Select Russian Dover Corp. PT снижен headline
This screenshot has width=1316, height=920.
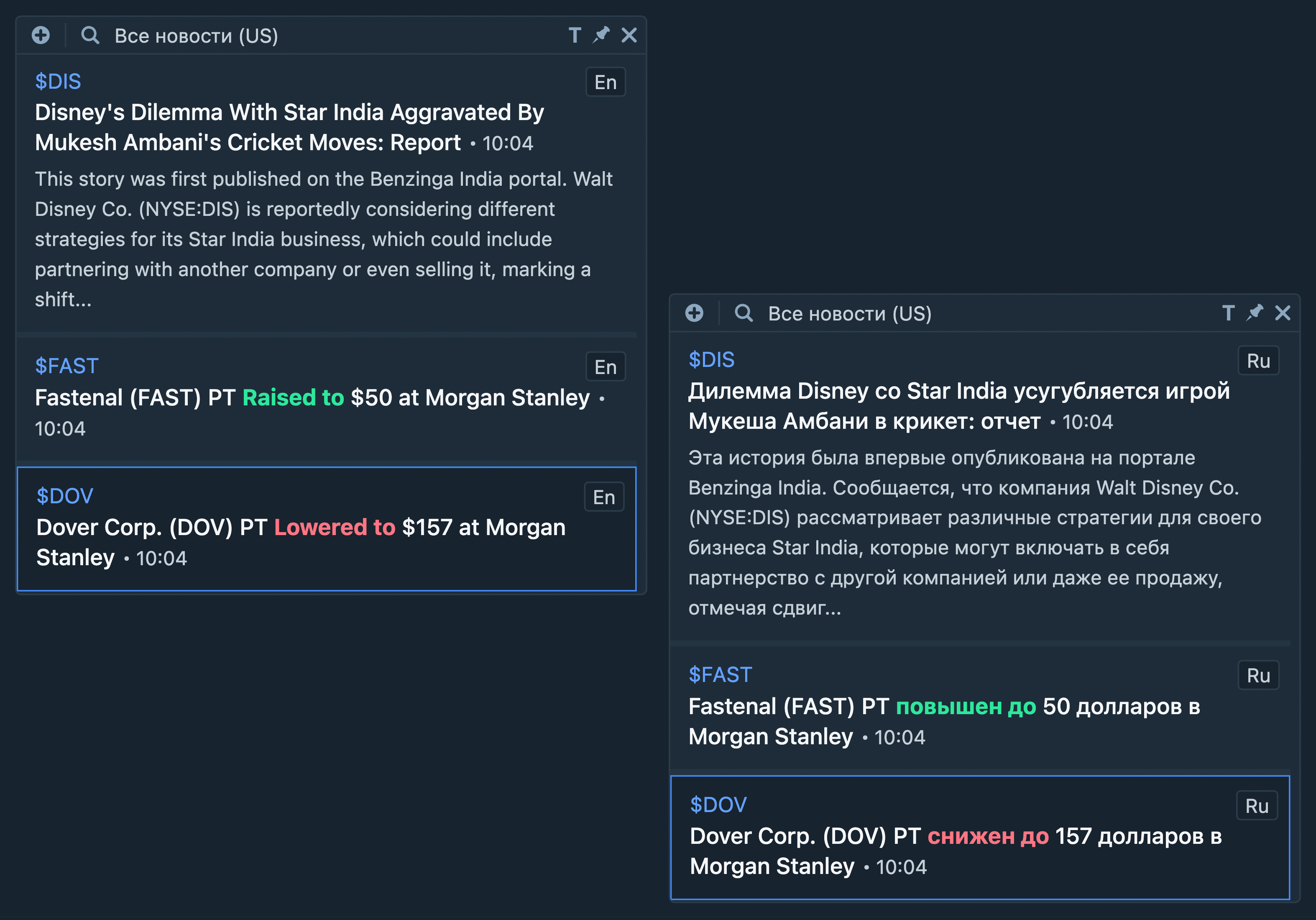(x=956, y=837)
